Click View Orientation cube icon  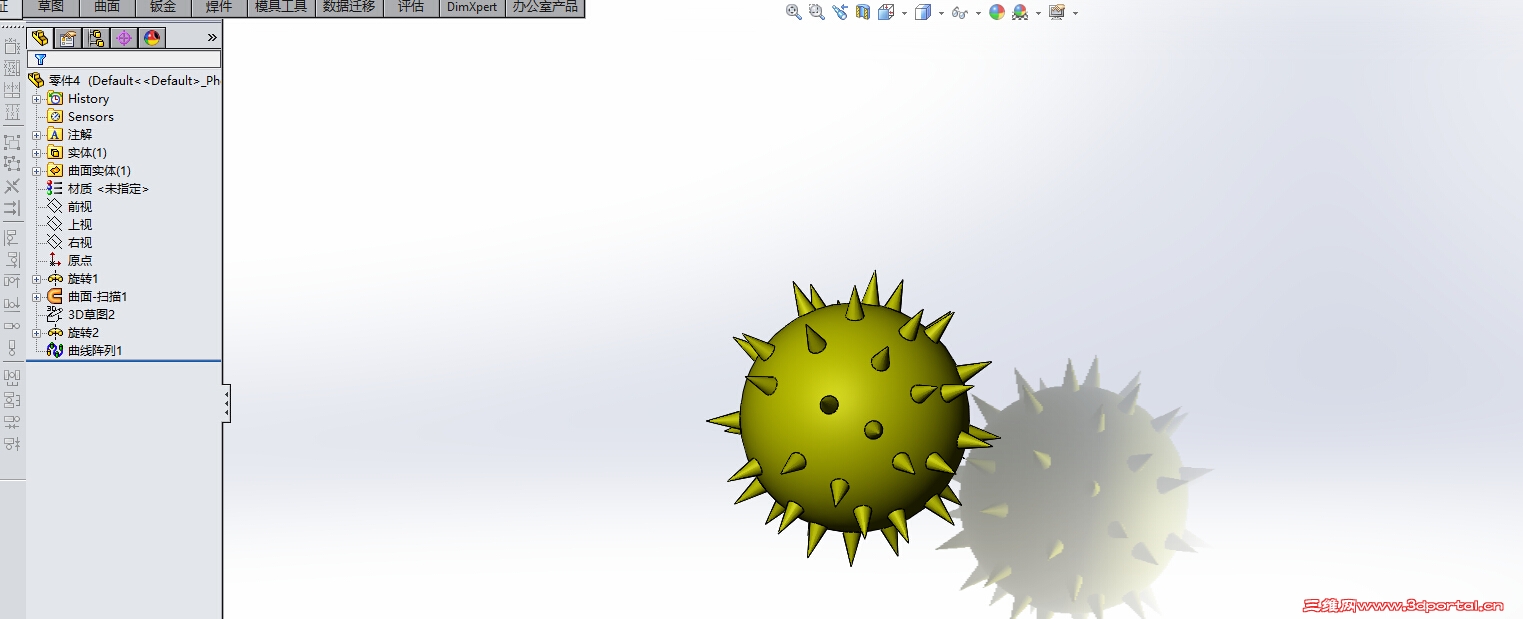coord(885,12)
